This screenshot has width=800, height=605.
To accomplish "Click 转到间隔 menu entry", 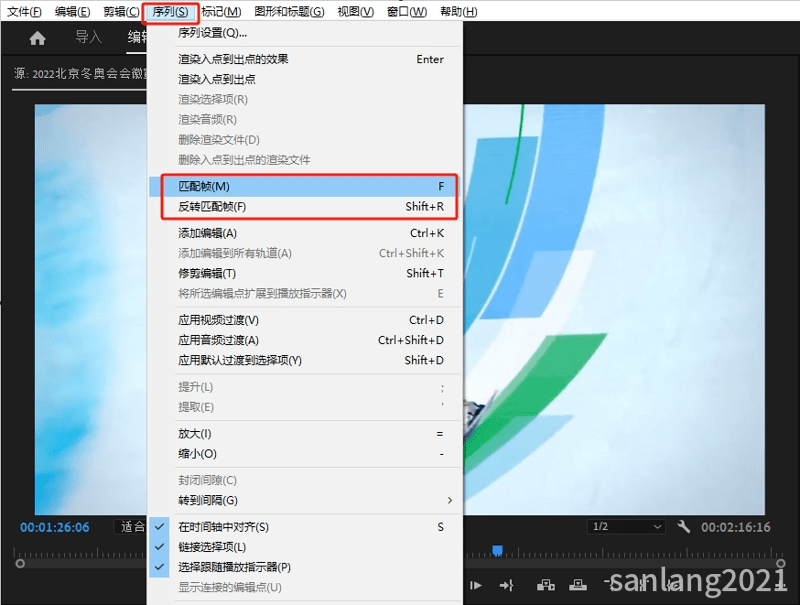I will point(305,500).
